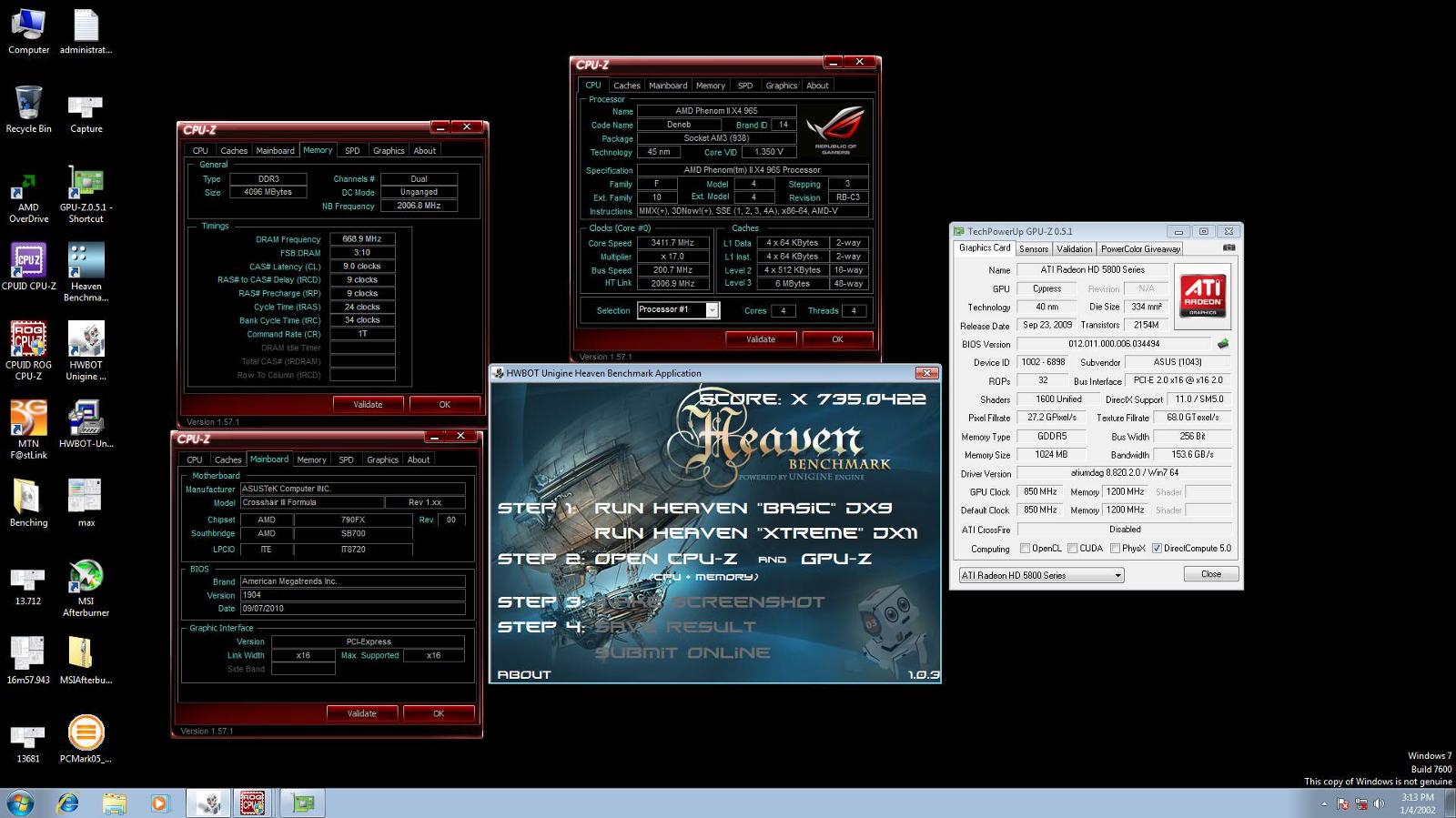Switch to the HWBOT Unigine taskbar button
The width and height of the screenshot is (1456, 818).
208,803
